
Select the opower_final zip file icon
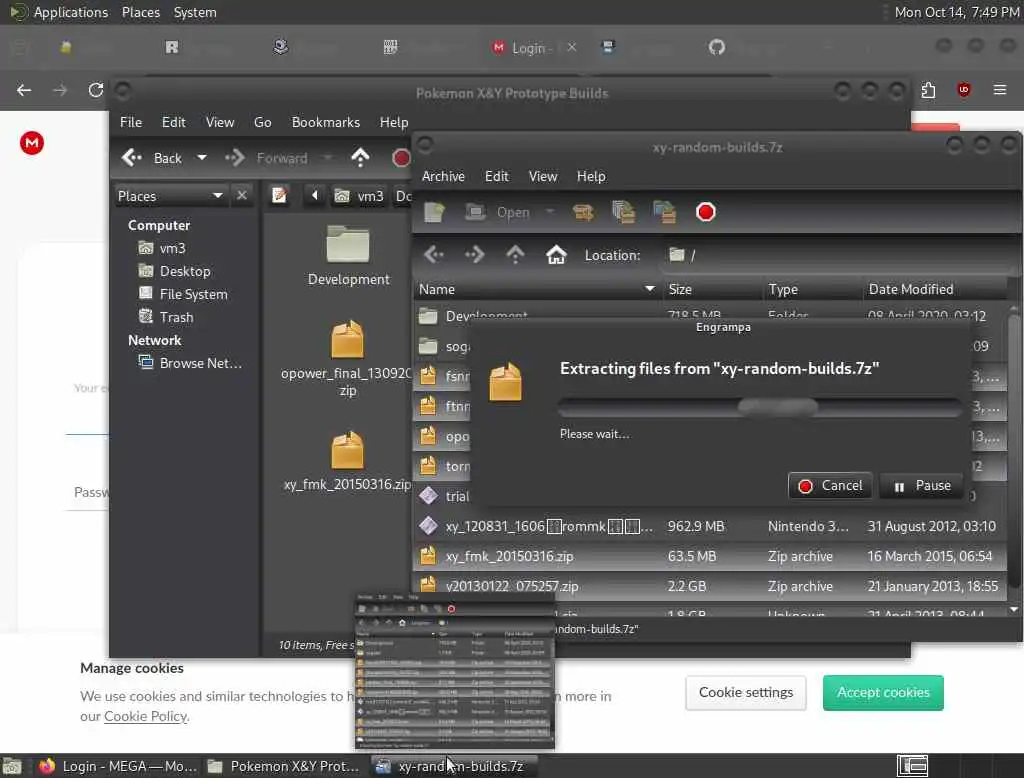click(x=347, y=340)
